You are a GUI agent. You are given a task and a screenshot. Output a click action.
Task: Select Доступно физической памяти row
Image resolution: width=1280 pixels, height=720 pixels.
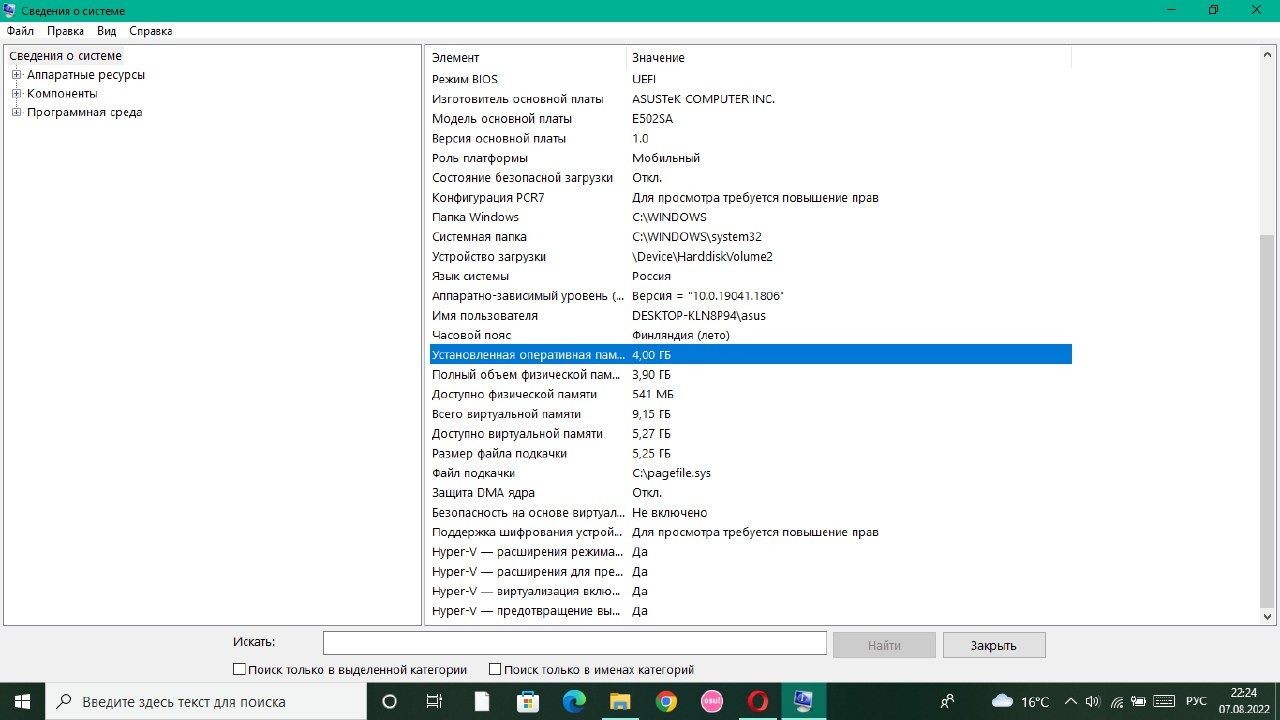point(750,394)
